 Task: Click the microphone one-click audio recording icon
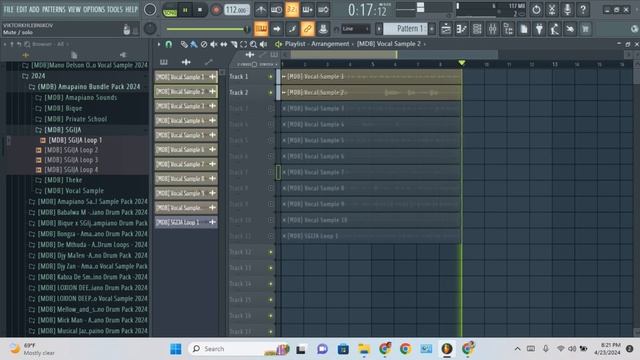[567, 10]
